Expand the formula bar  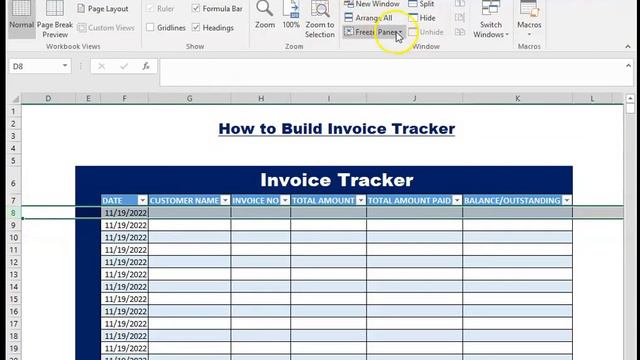628,66
